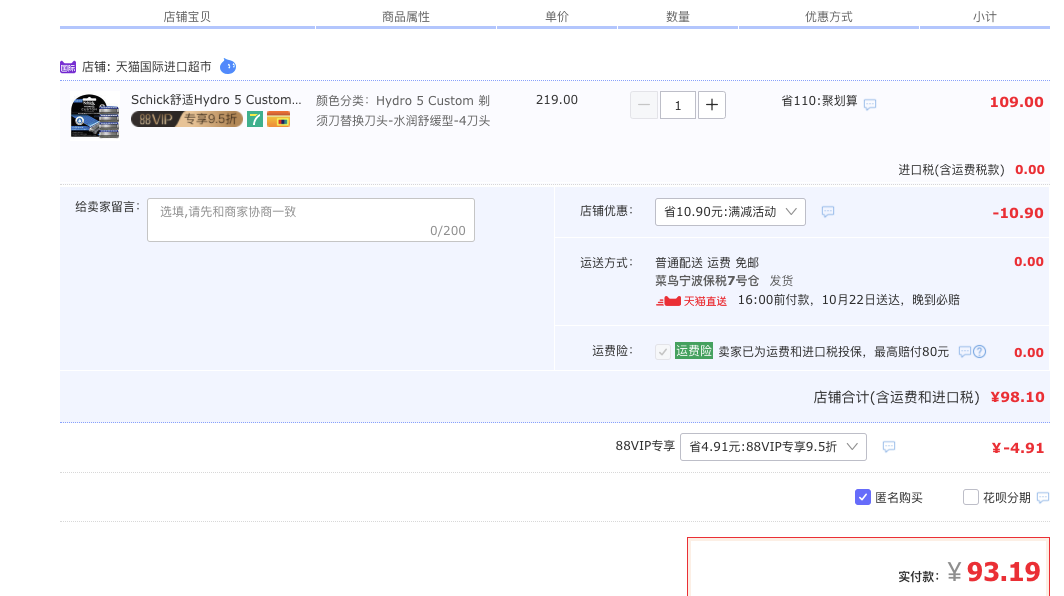Click the 颜色分类 product attribute text

click(403, 111)
